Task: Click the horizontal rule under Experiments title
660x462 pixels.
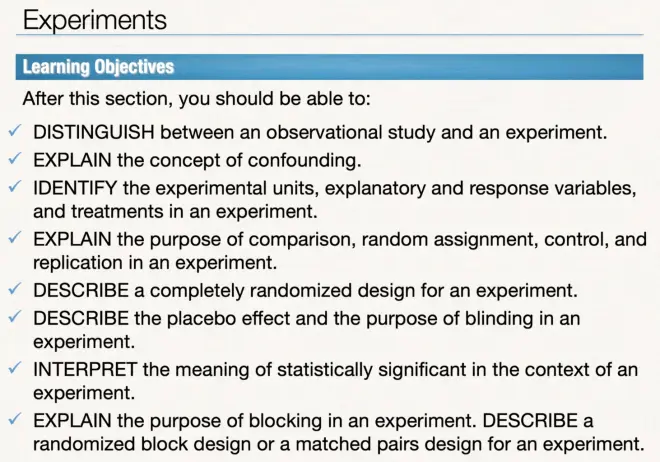Action: coord(329,35)
